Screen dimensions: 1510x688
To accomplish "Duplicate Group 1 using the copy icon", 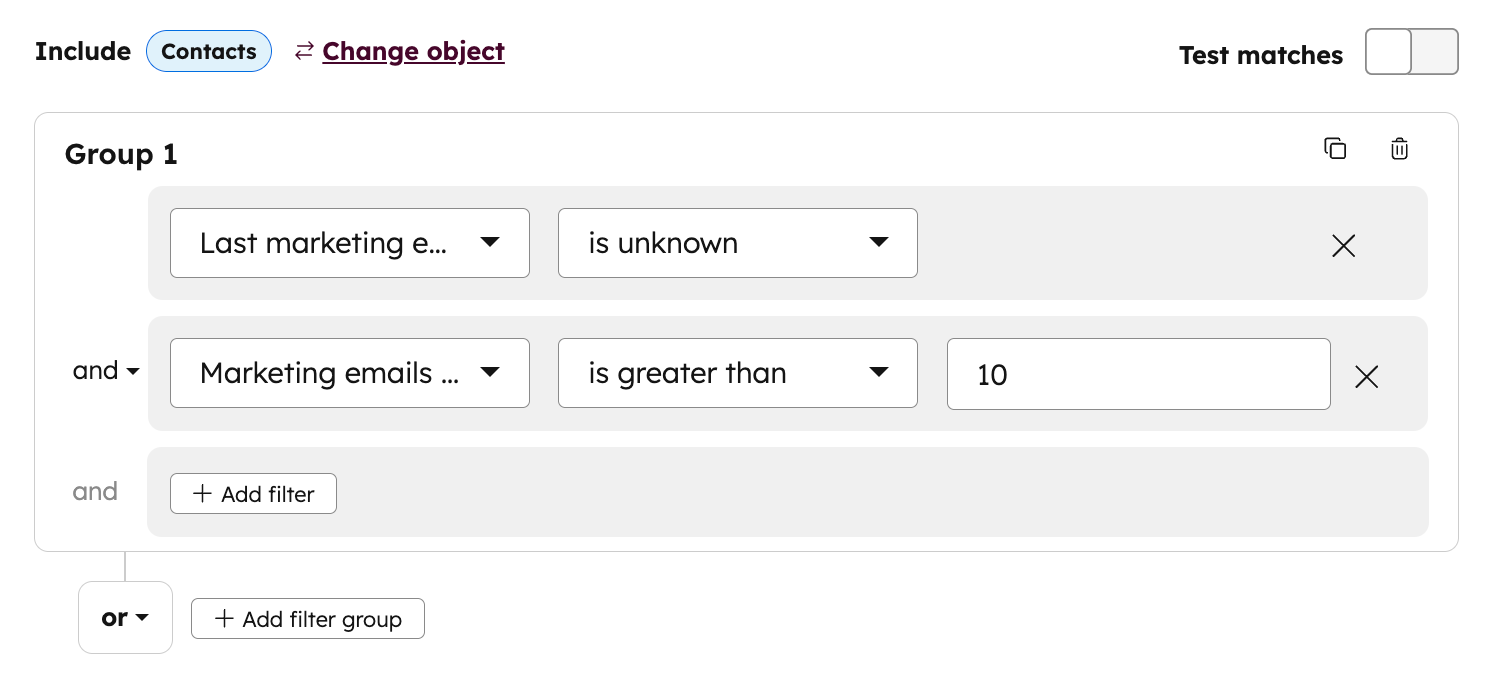I will (x=1336, y=148).
